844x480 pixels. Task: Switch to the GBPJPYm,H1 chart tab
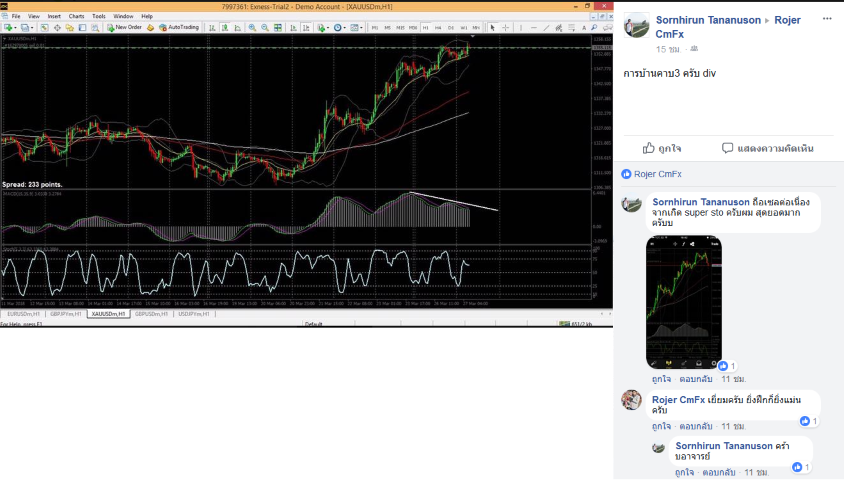click(x=66, y=314)
